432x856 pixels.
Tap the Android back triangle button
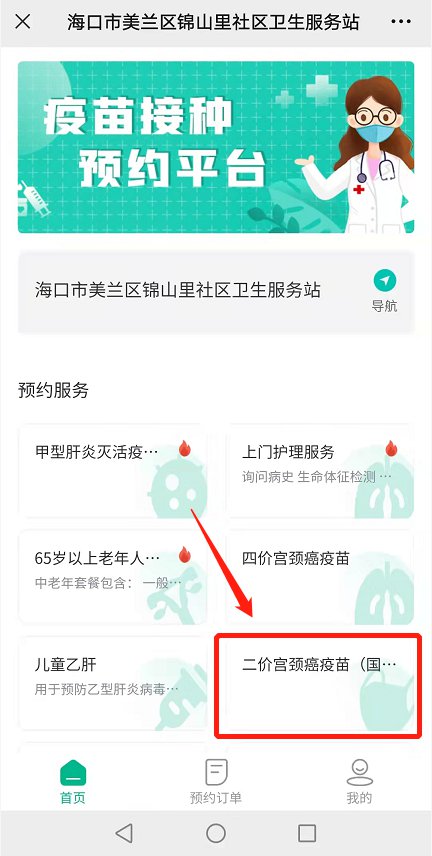click(x=125, y=833)
